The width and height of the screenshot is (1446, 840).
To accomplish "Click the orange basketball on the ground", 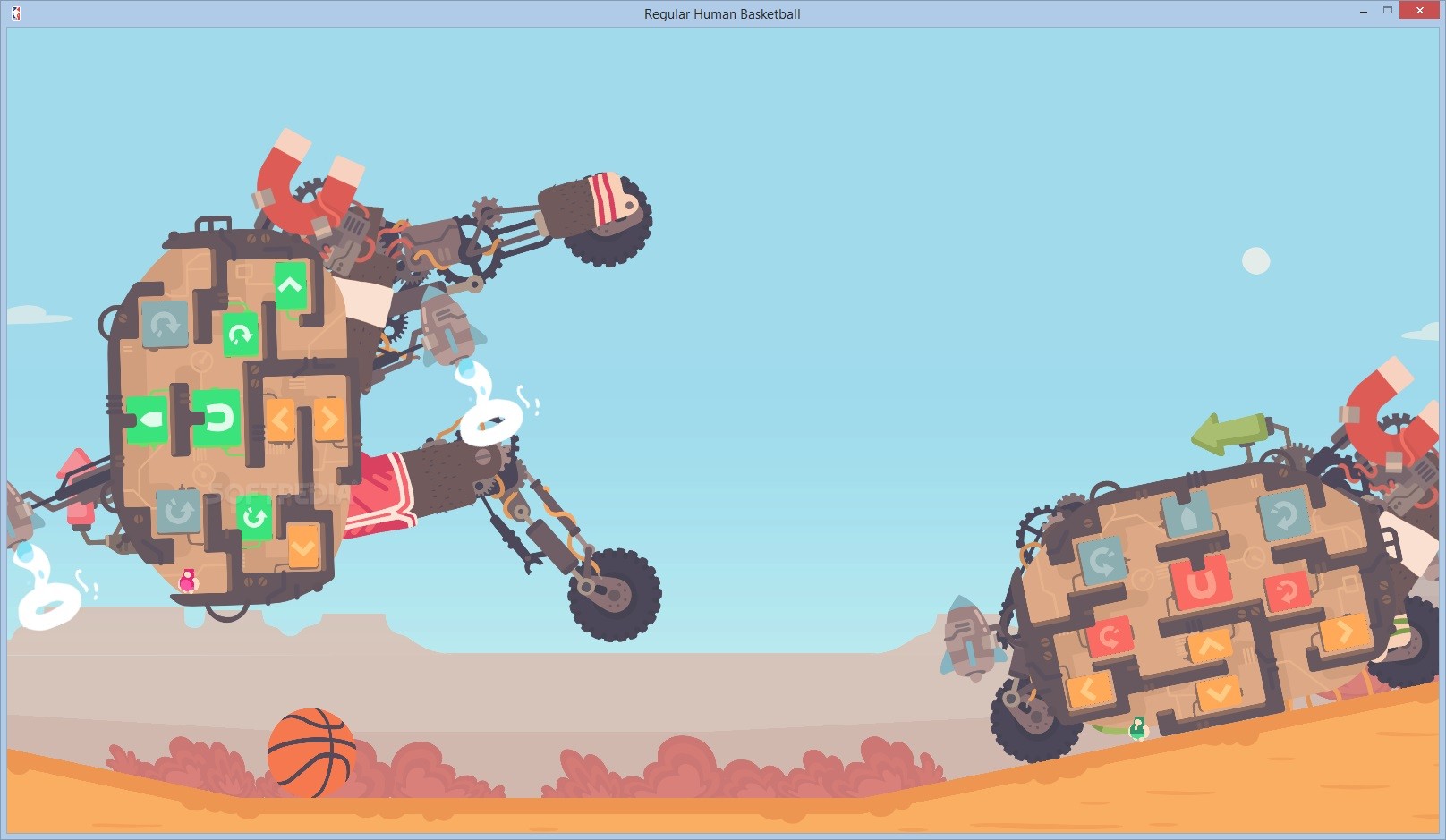I will pyautogui.click(x=312, y=753).
